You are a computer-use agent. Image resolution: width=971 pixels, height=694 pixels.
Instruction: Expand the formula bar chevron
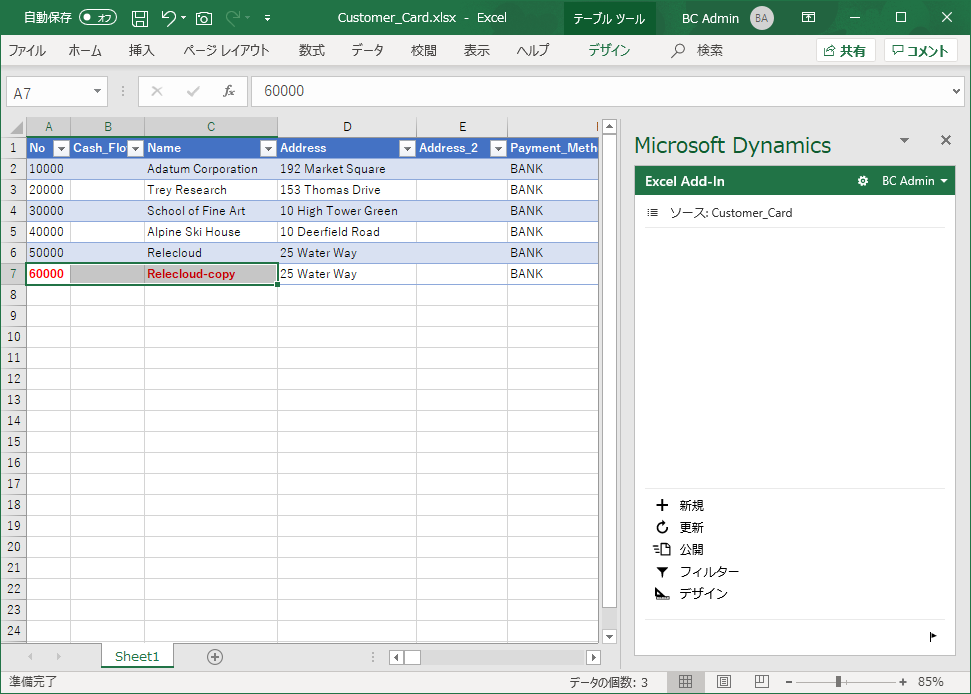956,92
